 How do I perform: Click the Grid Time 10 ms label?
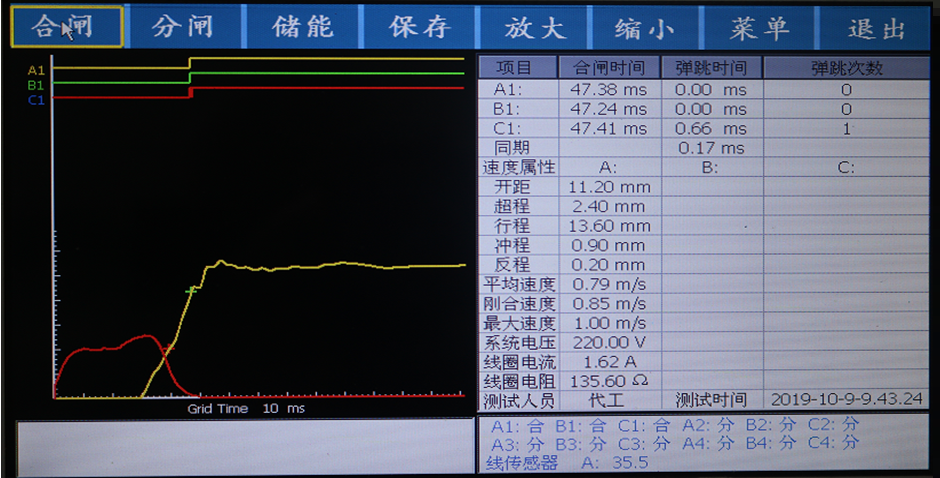click(x=246, y=409)
